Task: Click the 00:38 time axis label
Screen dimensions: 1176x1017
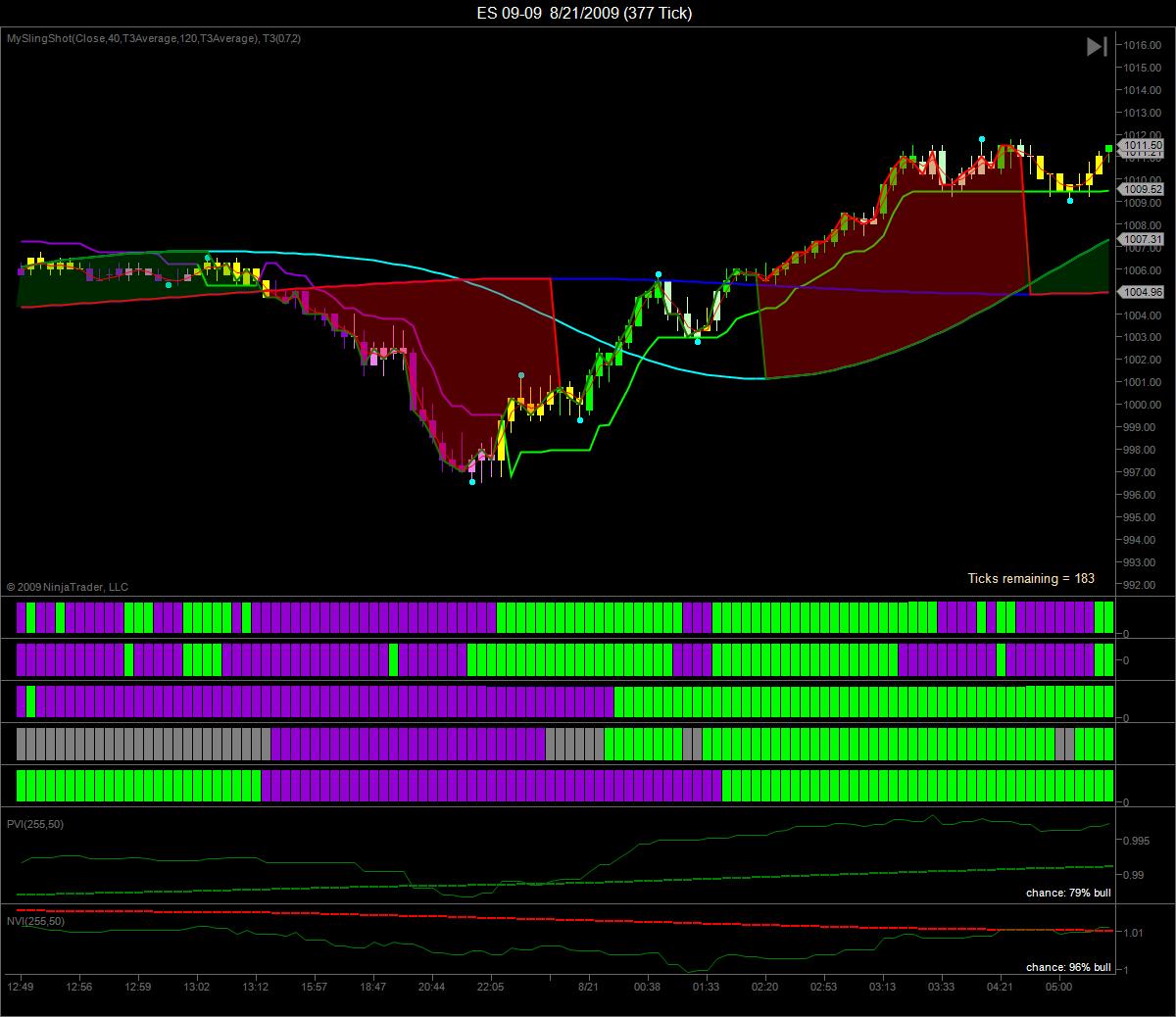Action: (647, 987)
